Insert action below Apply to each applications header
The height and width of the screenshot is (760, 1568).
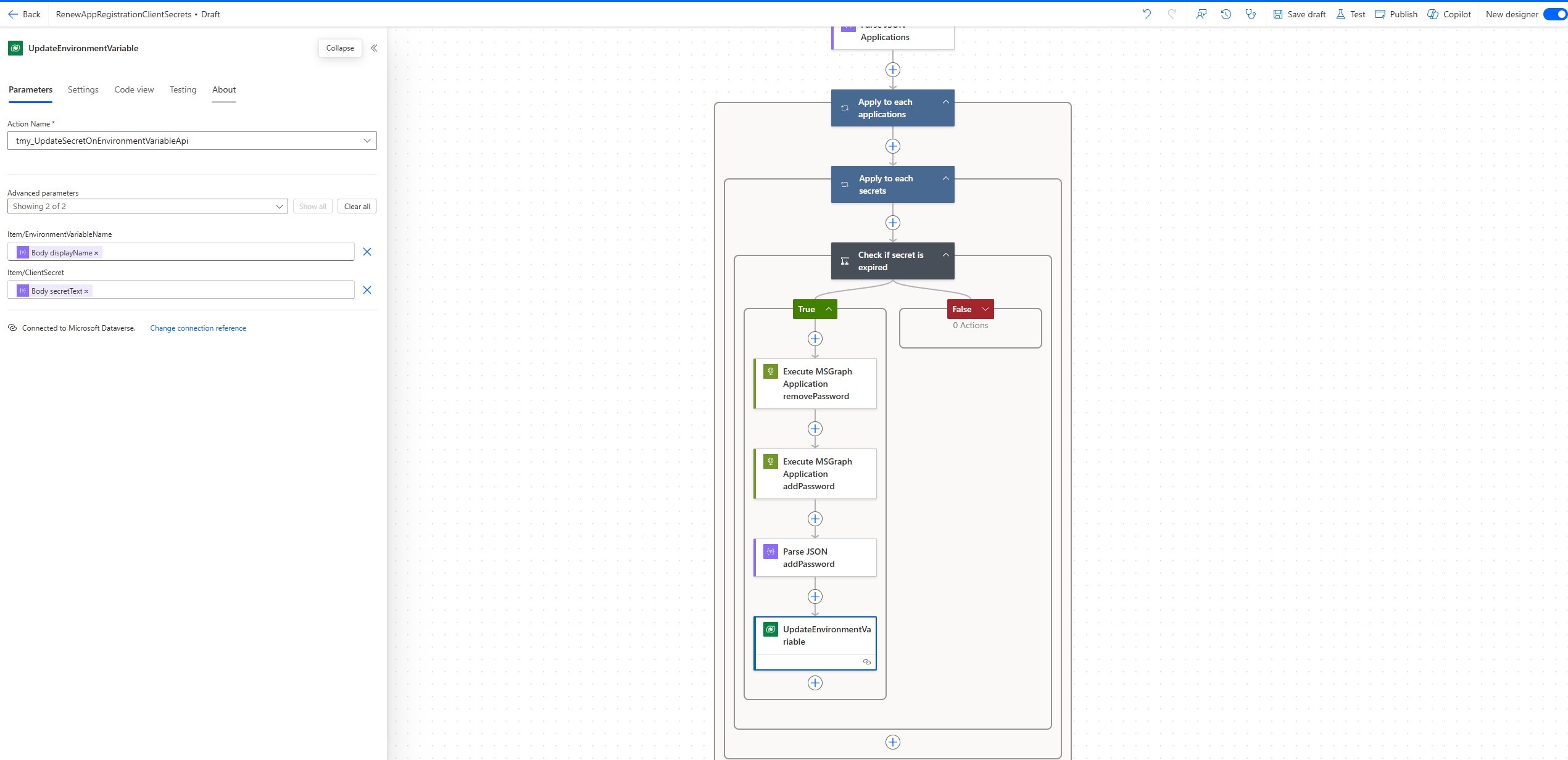click(x=893, y=146)
